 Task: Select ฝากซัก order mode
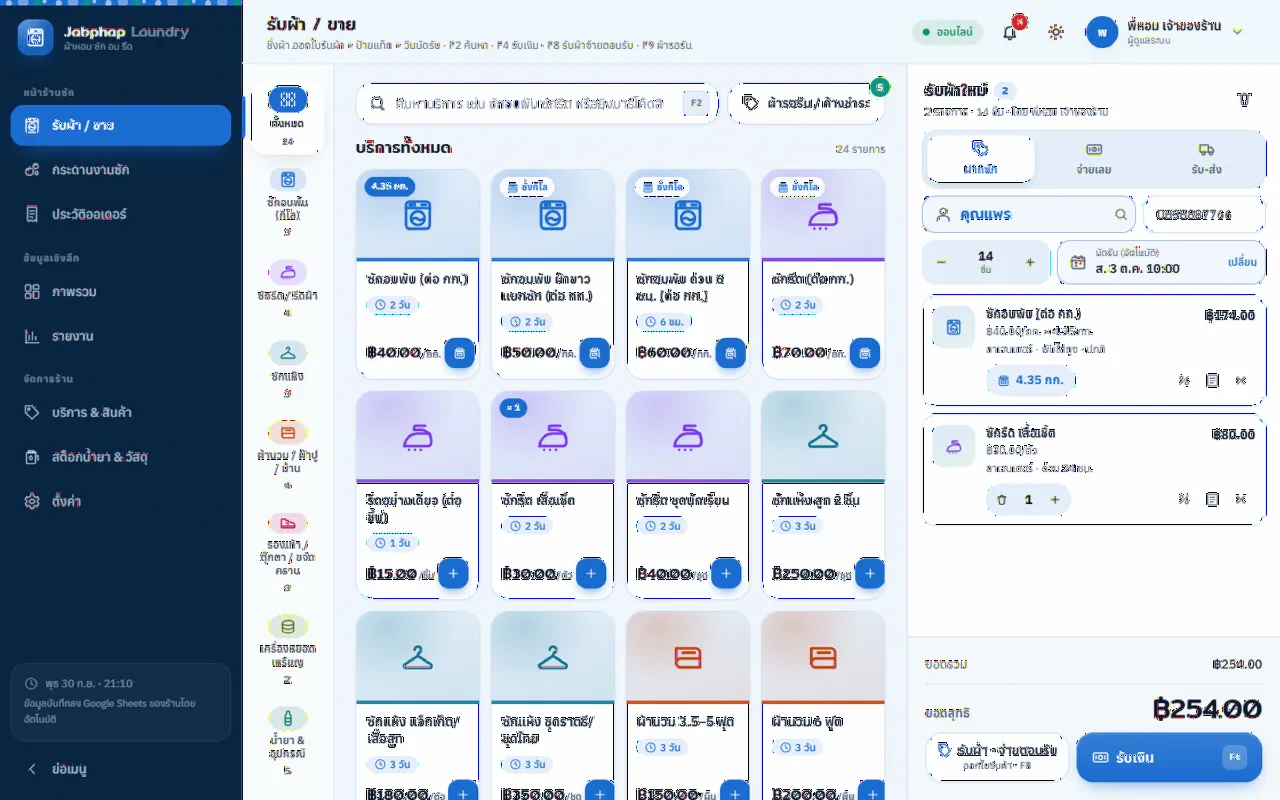981,159
